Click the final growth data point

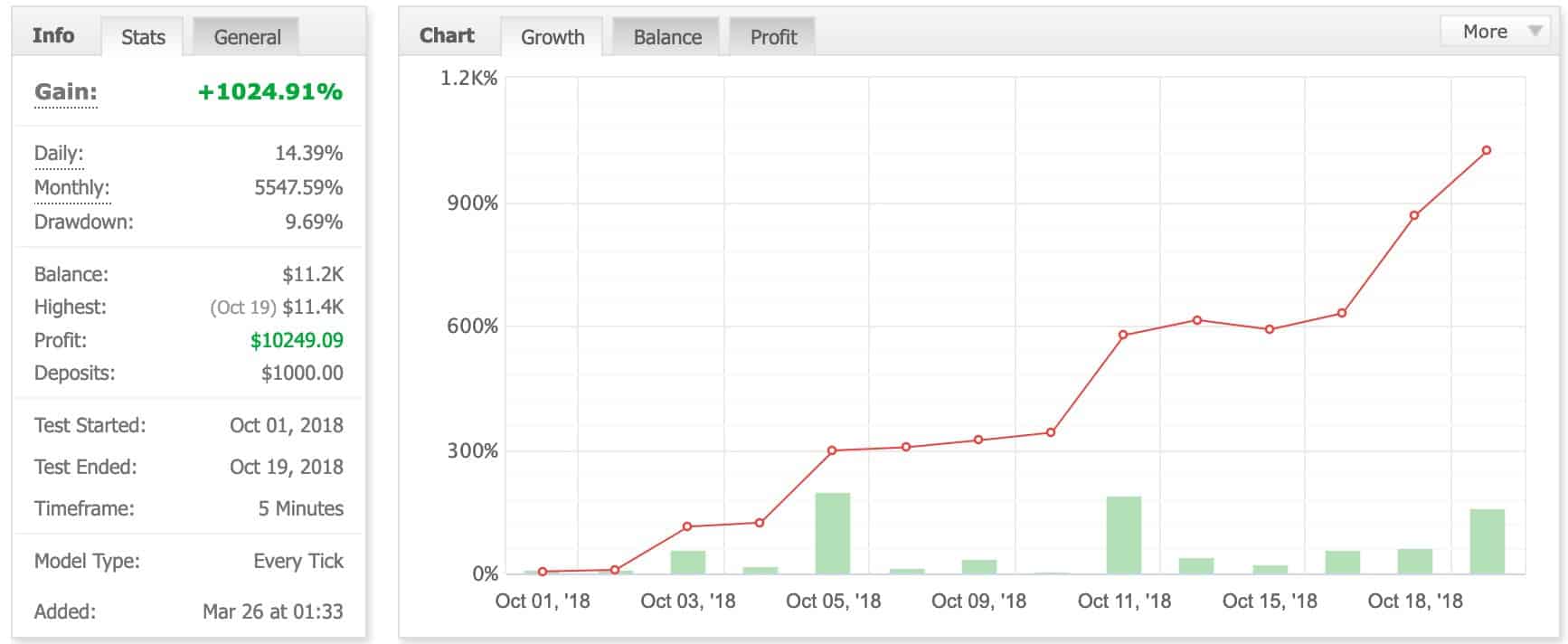tap(1487, 150)
